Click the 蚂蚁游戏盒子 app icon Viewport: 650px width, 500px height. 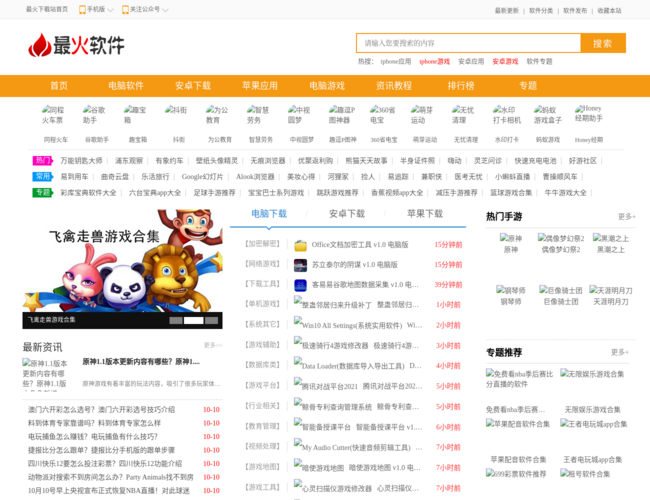(x=548, y=115)
